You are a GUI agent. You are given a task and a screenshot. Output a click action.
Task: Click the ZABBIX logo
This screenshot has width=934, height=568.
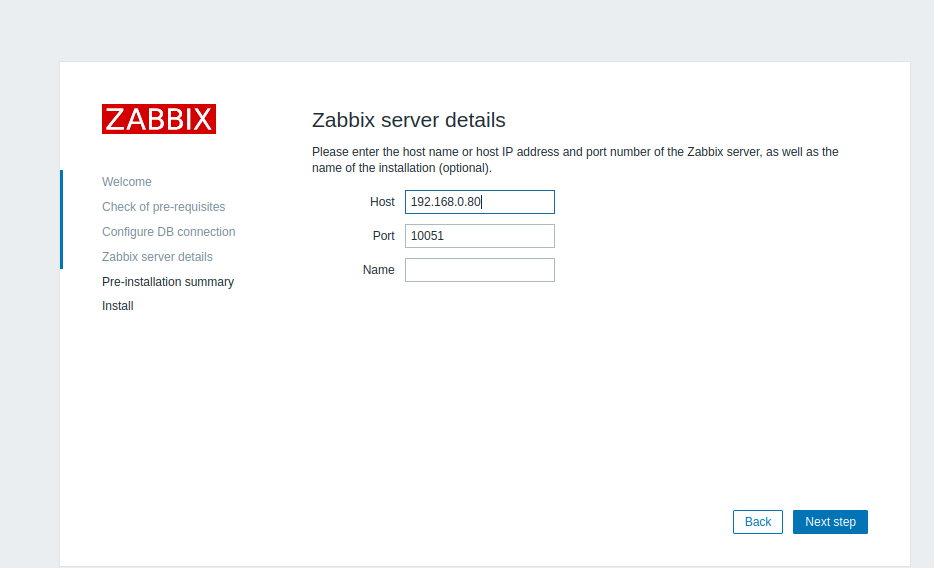click(158, 119)
